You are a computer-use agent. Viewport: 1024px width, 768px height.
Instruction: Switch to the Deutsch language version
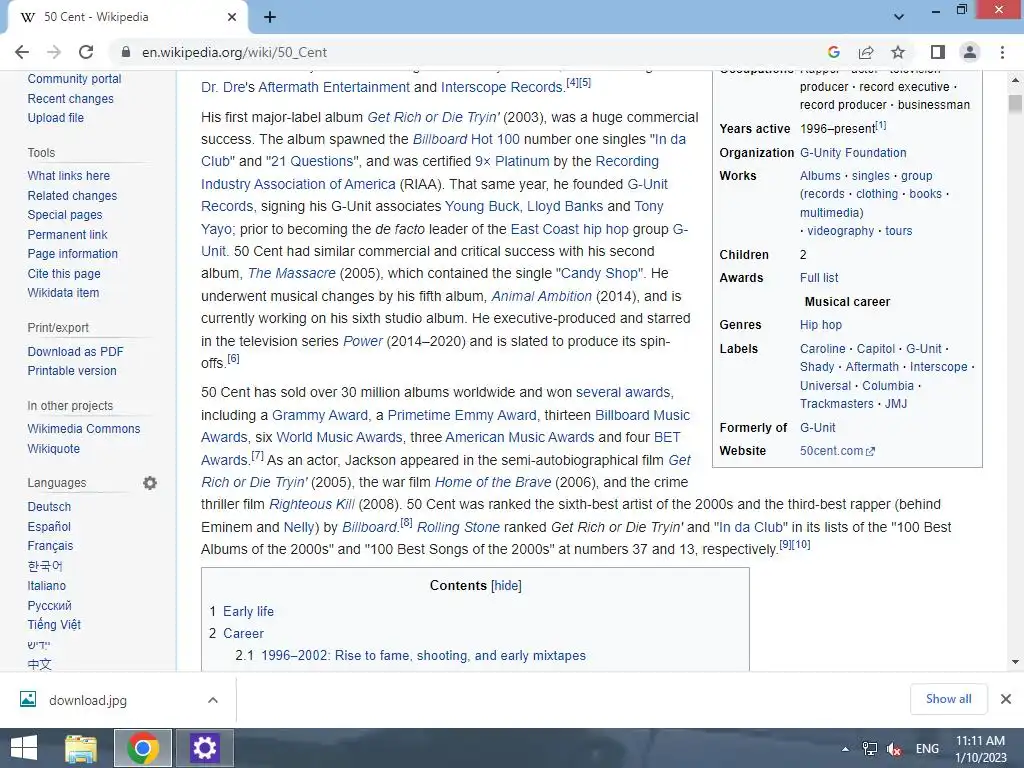click(x=49, y=507)
